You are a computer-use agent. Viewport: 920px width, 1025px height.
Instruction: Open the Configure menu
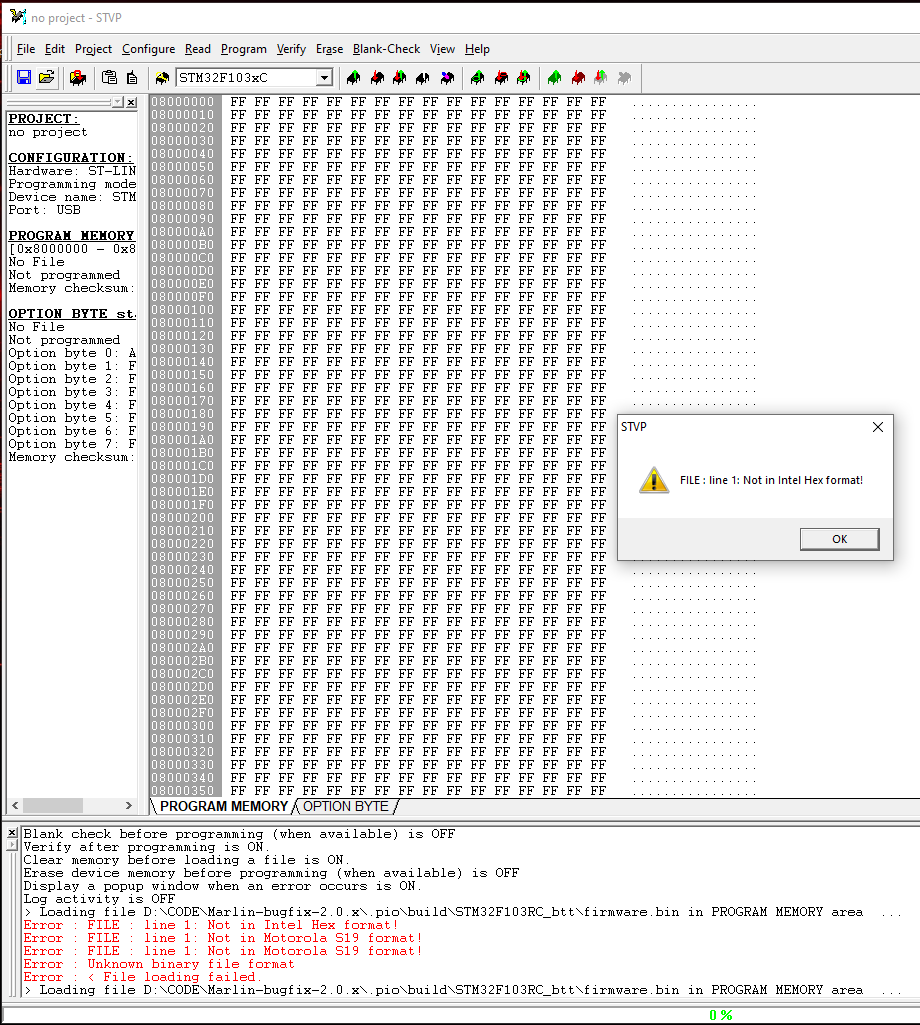148,49
